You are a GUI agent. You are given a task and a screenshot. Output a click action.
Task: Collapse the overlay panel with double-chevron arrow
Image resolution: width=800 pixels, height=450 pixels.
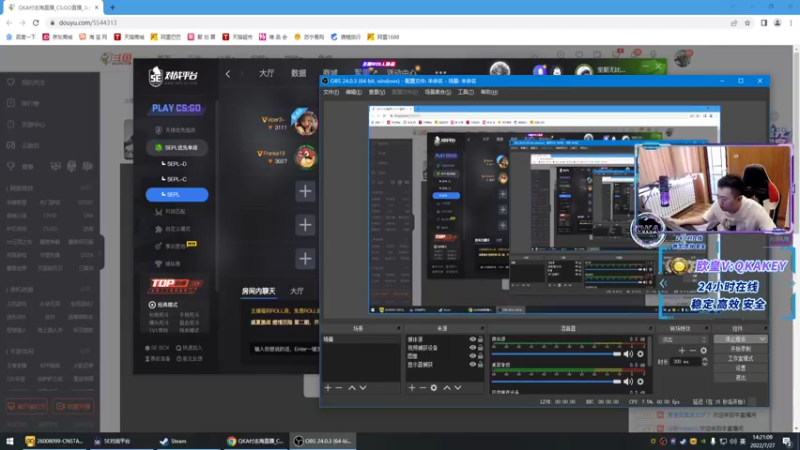click(663, 283)
